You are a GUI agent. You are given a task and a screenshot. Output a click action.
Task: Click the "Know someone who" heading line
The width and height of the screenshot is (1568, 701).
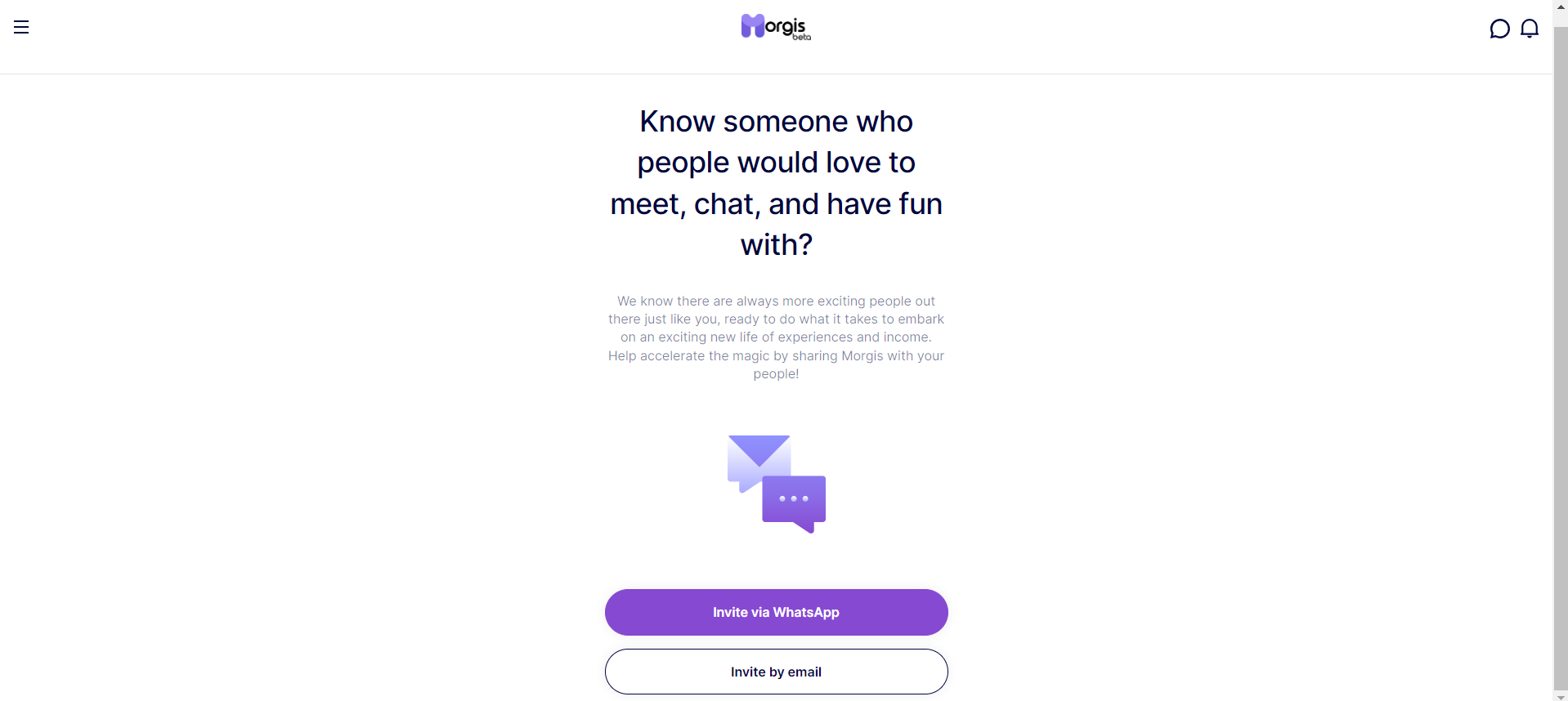click(776, 122)
